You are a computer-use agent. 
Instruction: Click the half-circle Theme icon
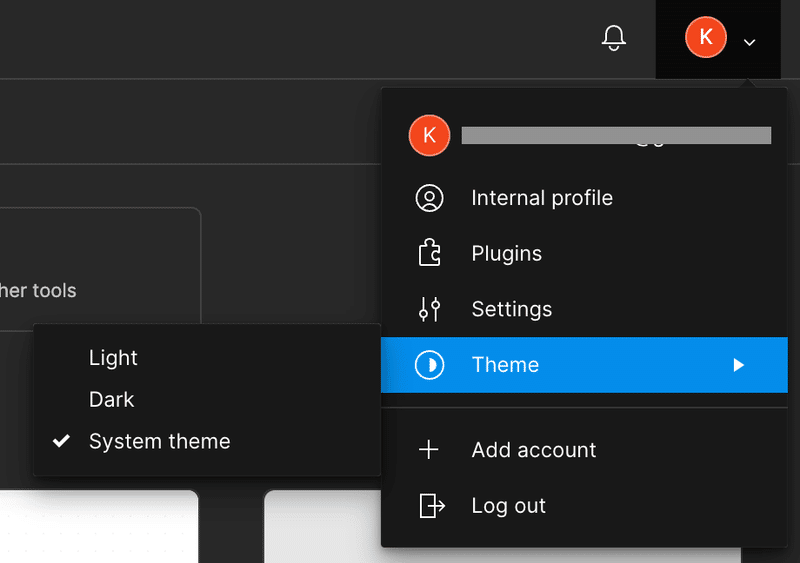tap(429, 365)
